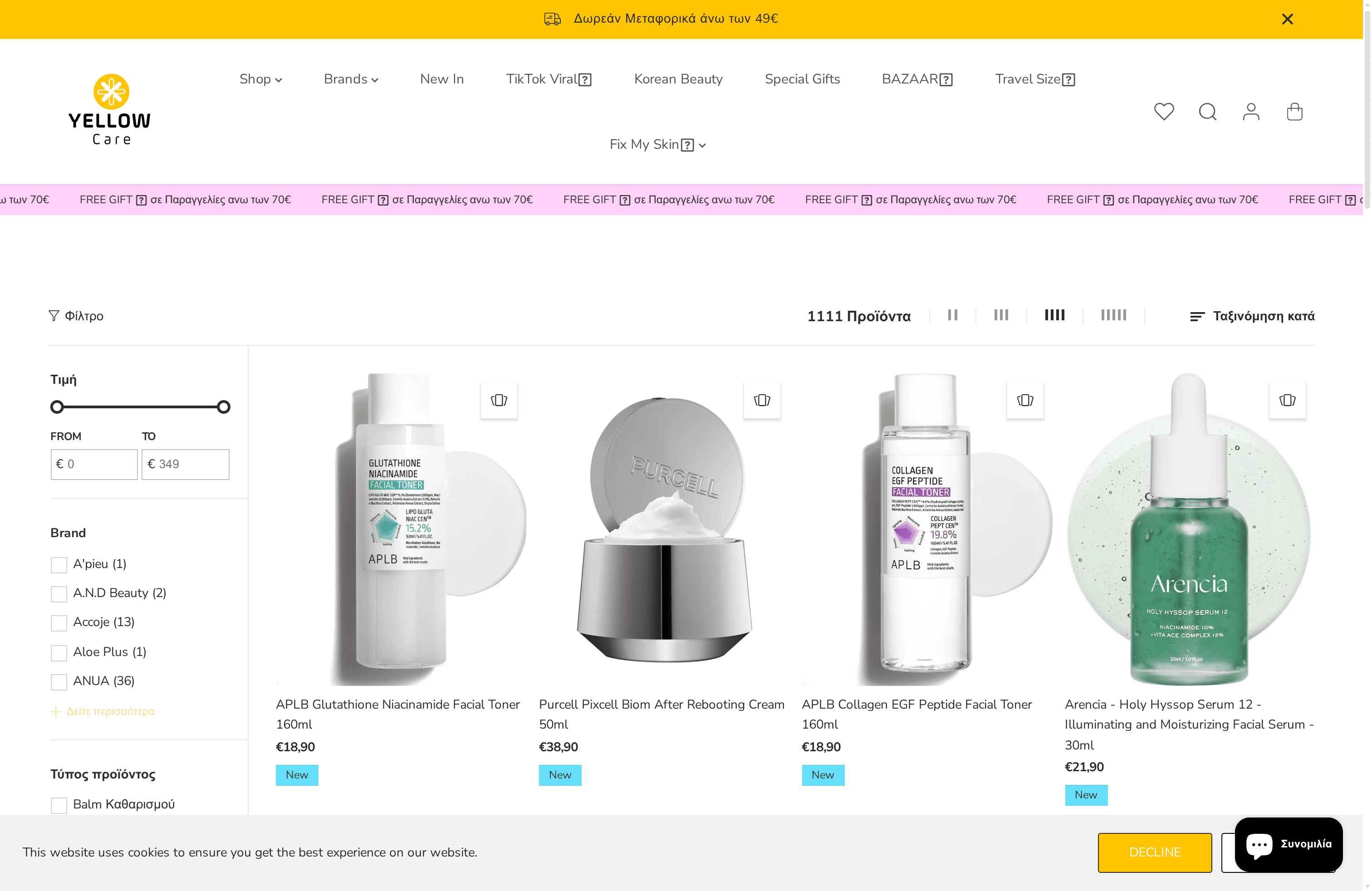Open Purcell Pixcell Biom After Rebooting Cream link

pyautogui.click(x=661, y=714)
